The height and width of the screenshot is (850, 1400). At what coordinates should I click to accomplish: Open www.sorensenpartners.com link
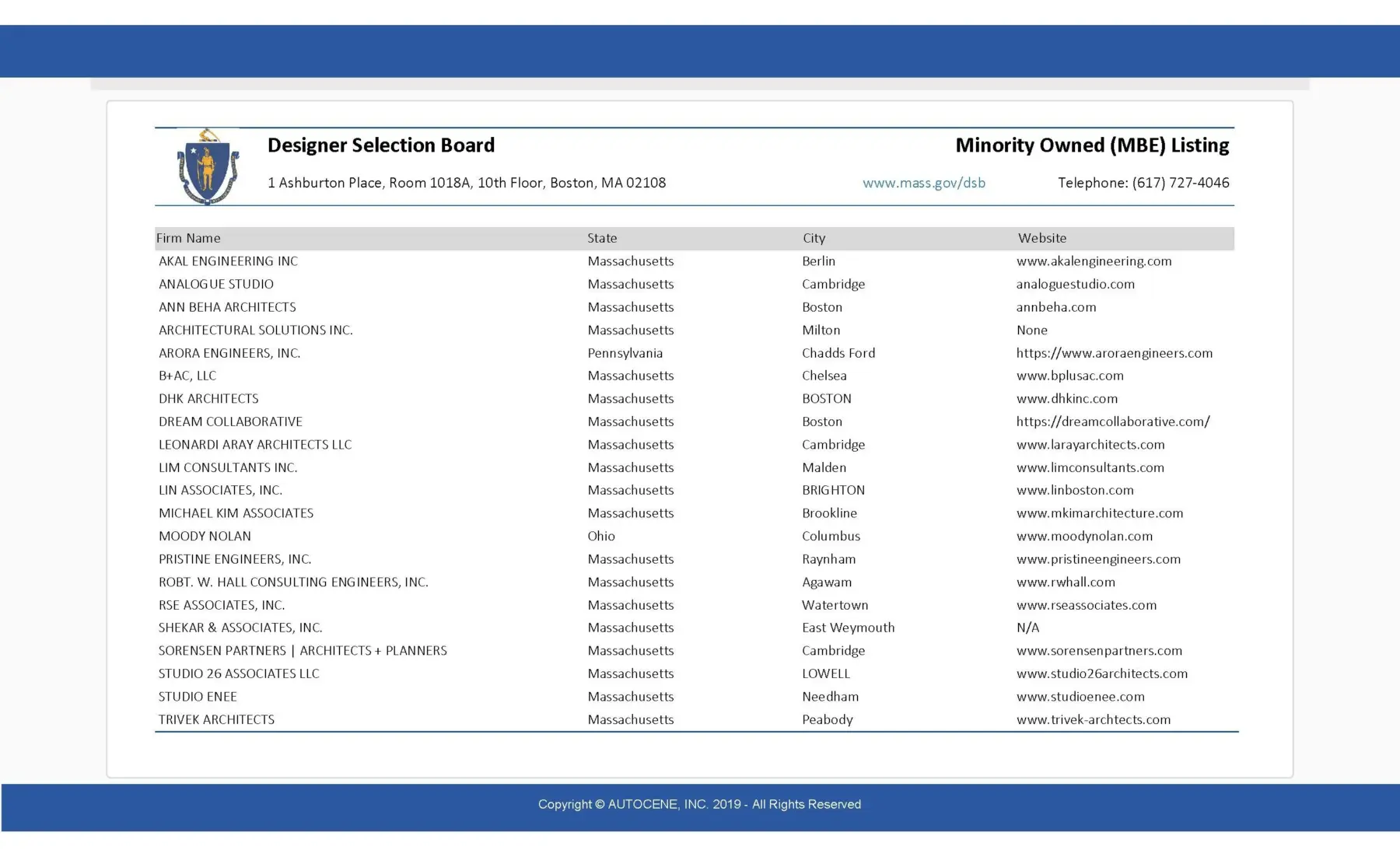1099,650
